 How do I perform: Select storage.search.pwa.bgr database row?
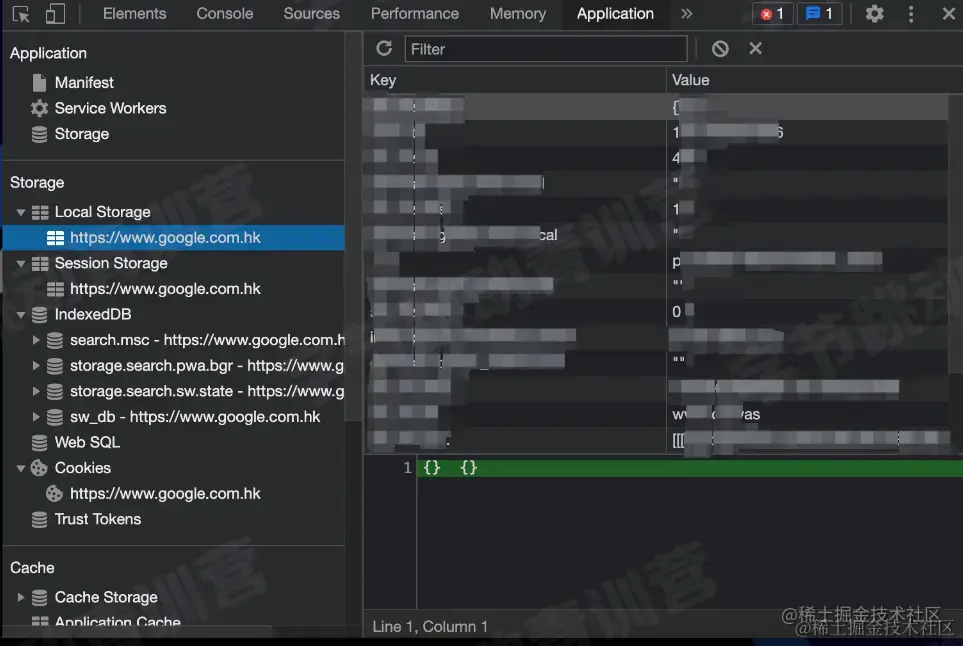(x=207, y=365)
